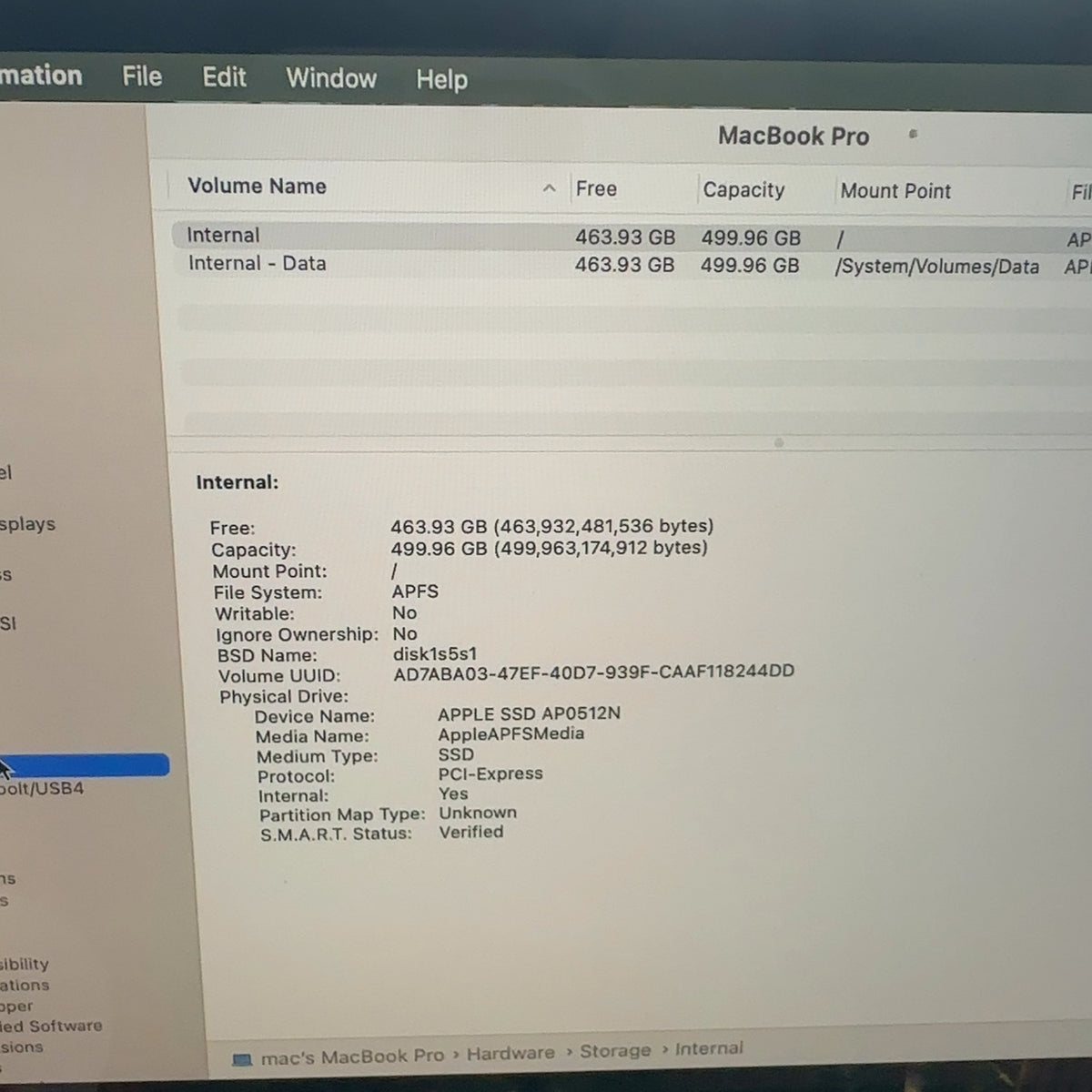Sort by the Free column header
Viewport: 1092px width, 1092px height.
coord(596,188)
